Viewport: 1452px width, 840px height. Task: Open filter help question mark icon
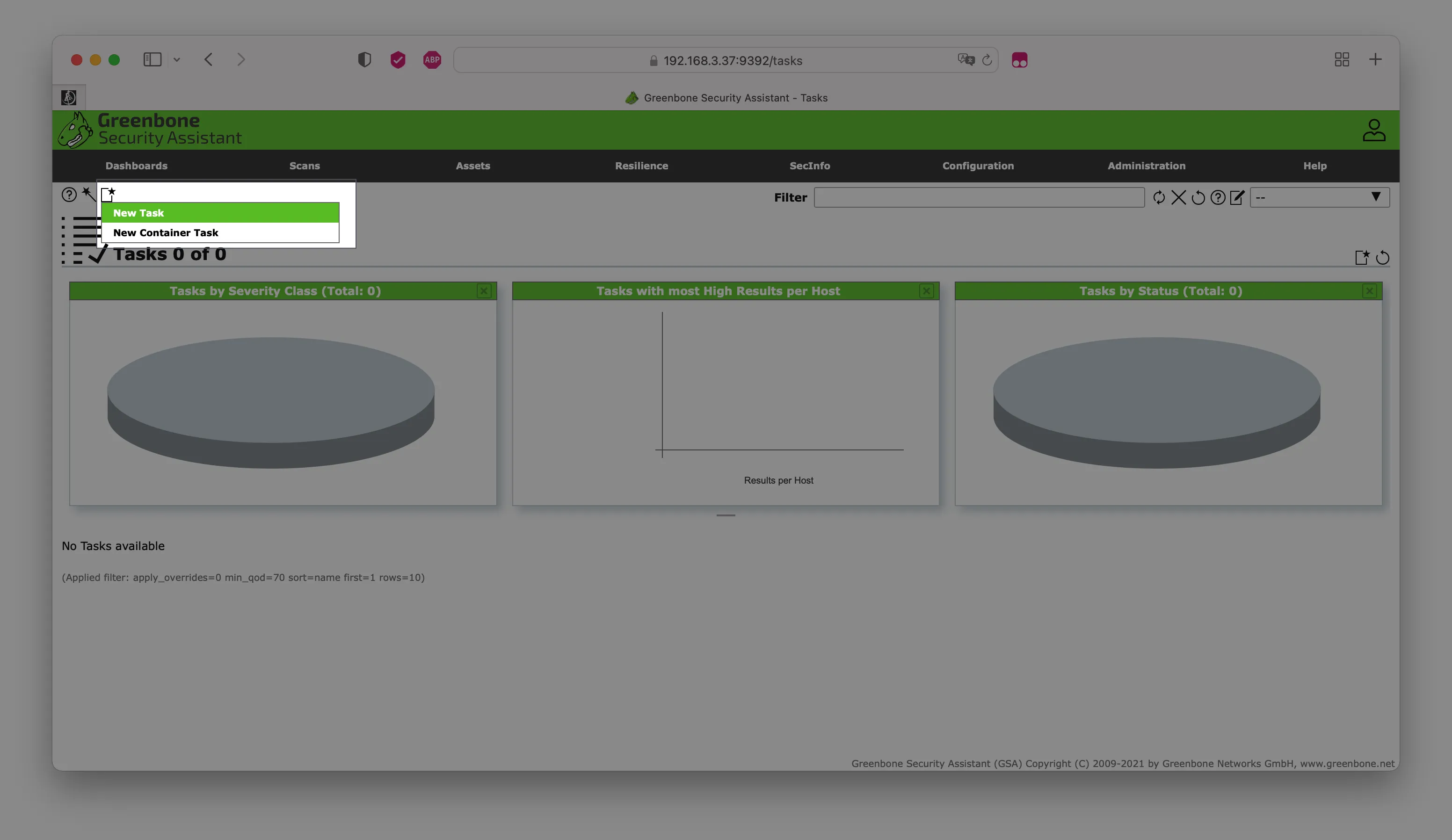coord(1218,198)
